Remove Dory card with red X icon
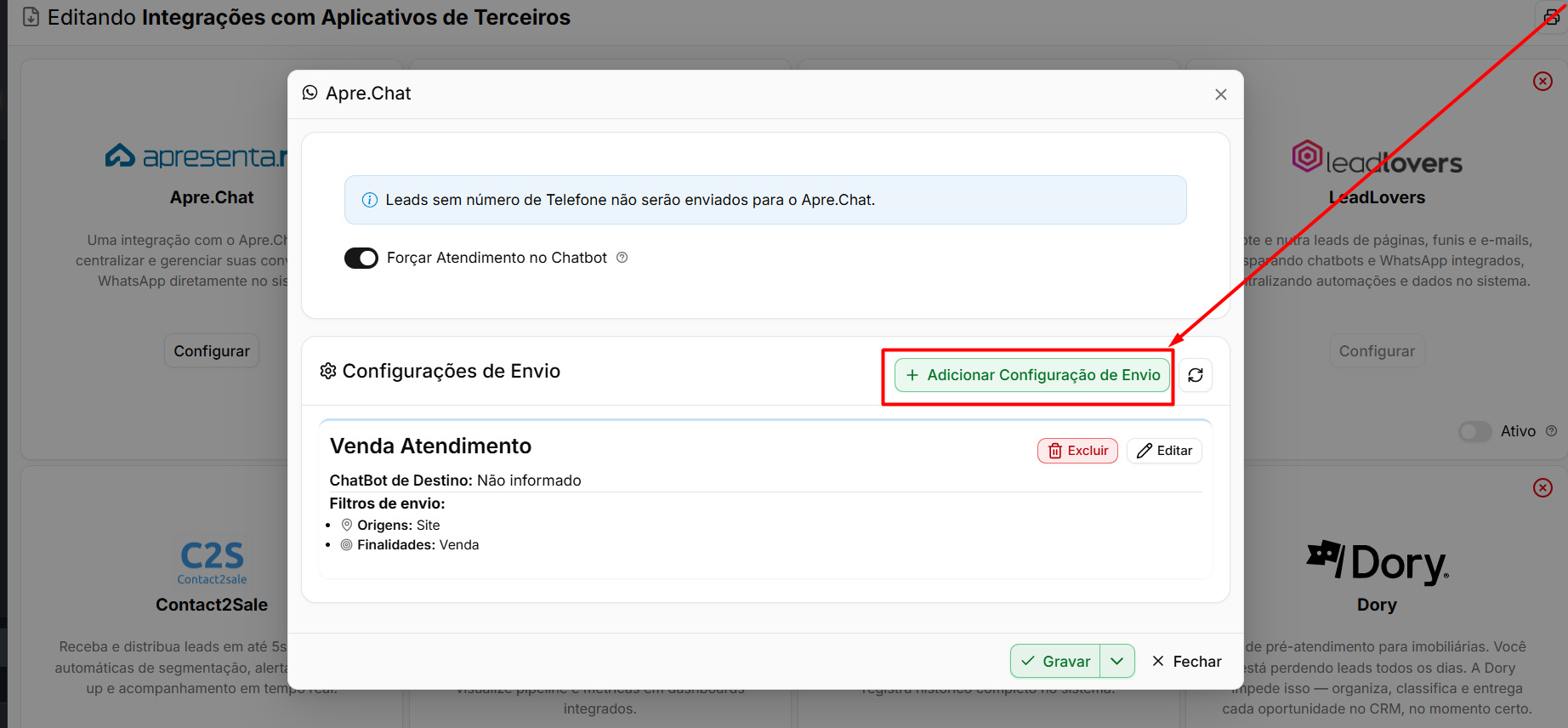The width and height of the screenshot is (1568, 728). pos(1542,487)
